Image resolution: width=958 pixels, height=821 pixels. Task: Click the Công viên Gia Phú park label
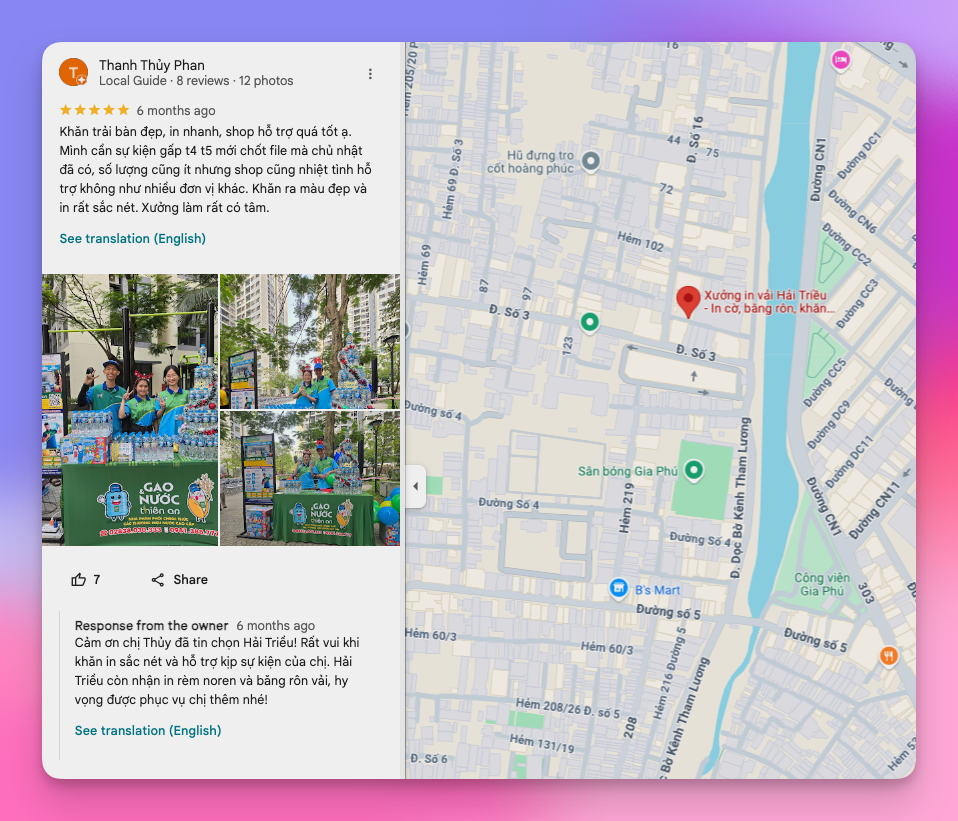coord(822,584)
